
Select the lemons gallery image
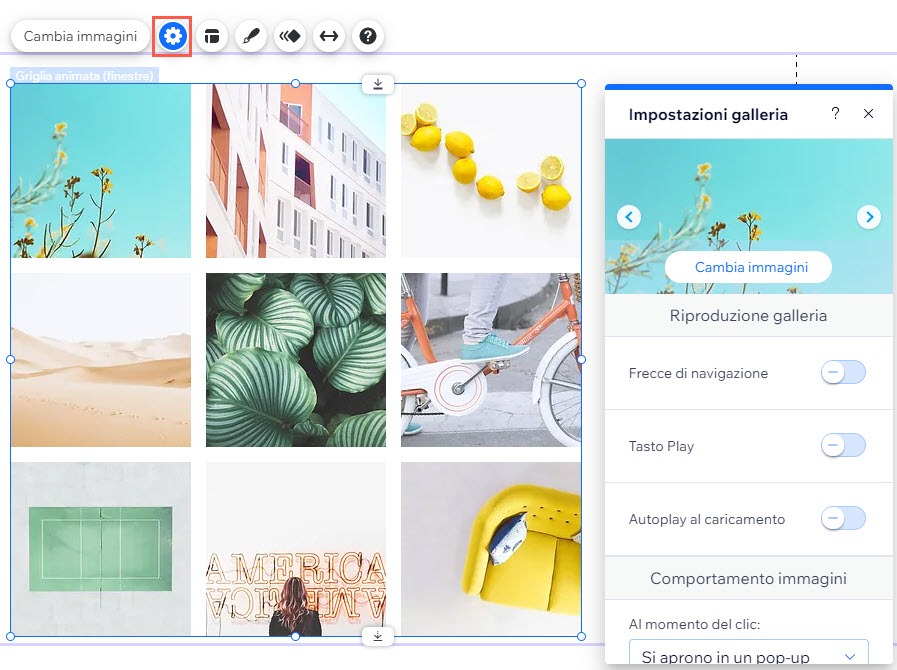(x=491, y=171)
